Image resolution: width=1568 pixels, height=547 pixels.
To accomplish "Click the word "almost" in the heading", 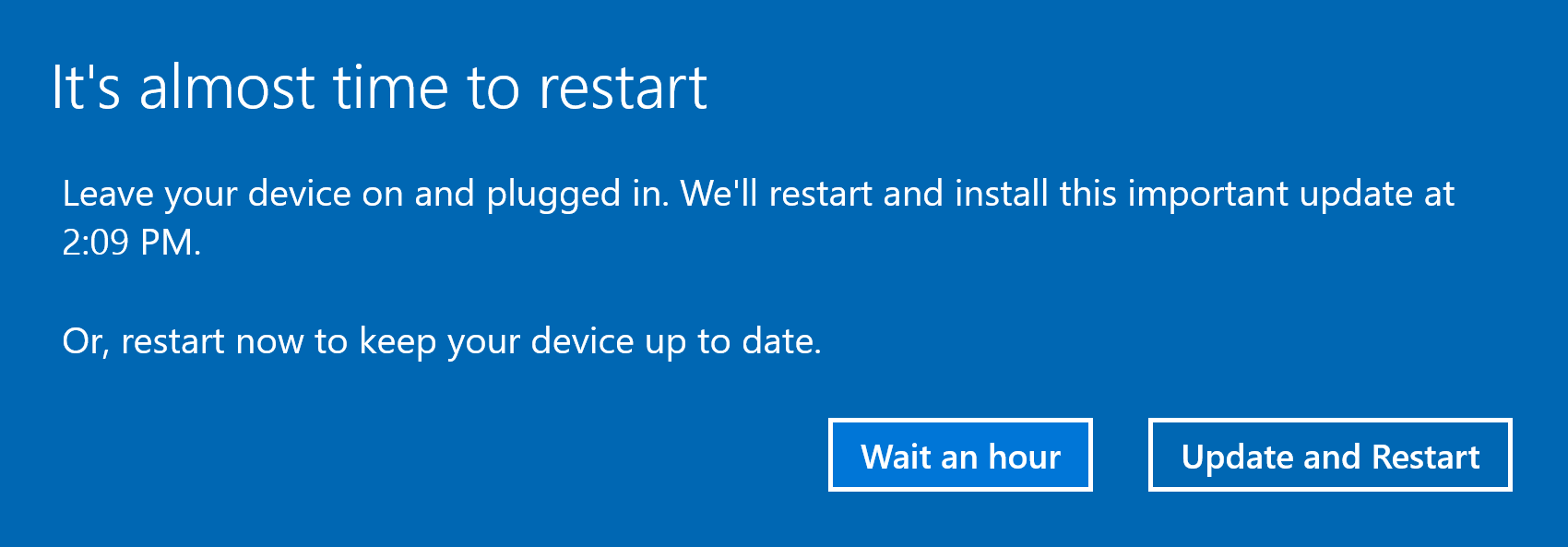I will tap(227, 89).
